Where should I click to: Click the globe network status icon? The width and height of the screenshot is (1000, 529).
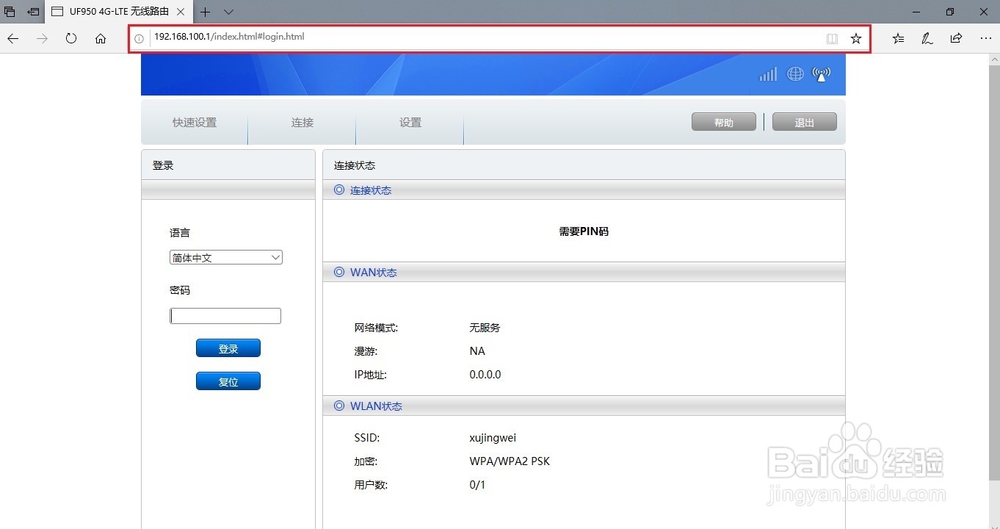point(795,75)
